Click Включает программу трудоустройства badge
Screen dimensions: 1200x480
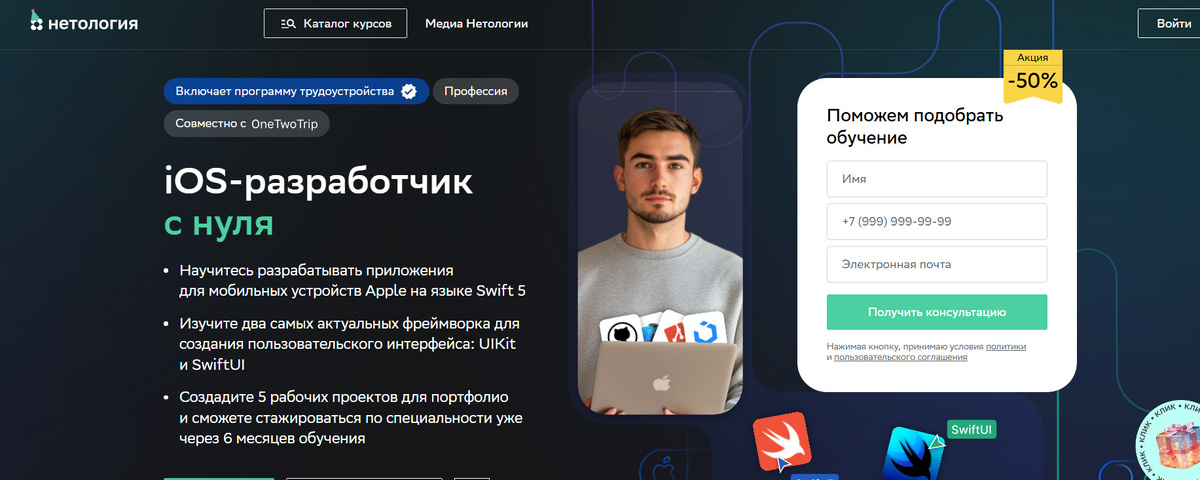tap(296, 91)
